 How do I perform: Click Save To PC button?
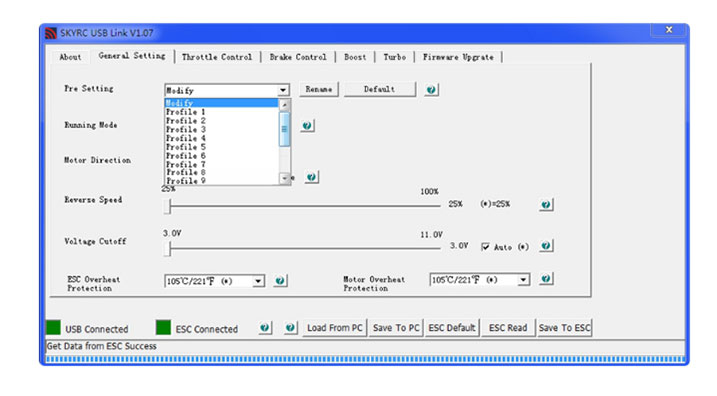[396, 328]
